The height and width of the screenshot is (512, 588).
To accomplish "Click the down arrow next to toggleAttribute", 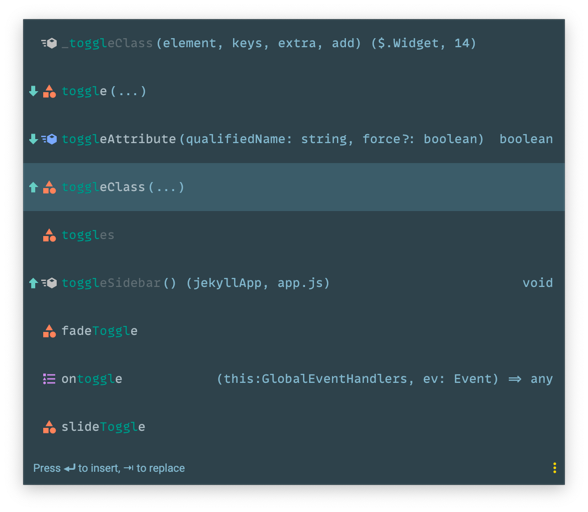I will (x=33, y=139).
